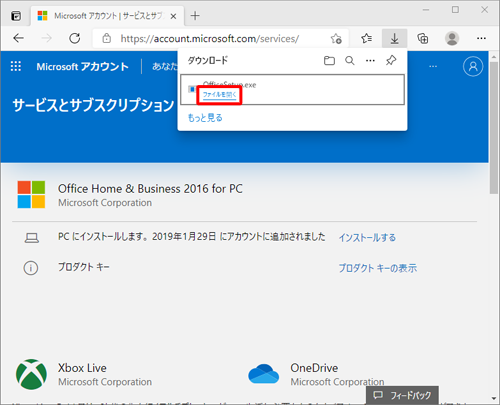The image size is (500, 405).
Task: Open the Microsoft app launcher grid
Action: (16, 66)
